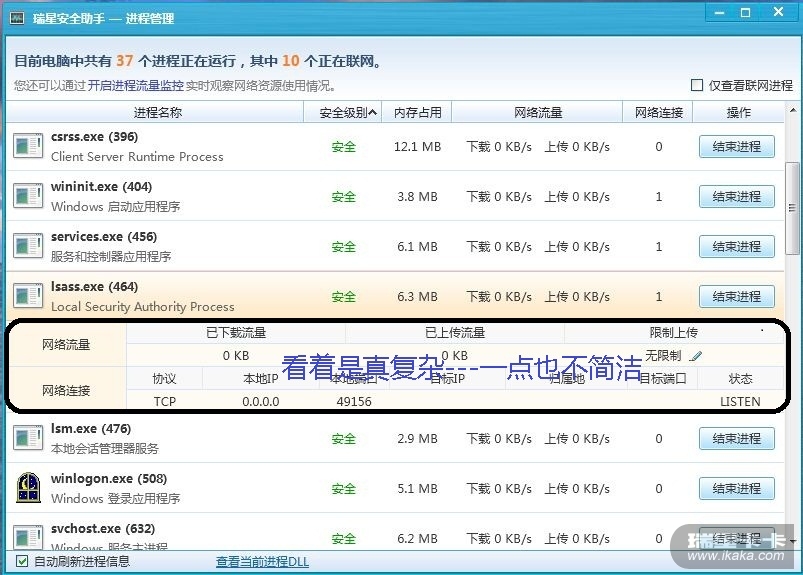This screenshot has height=575, width=803.
Task: Select wininit.exe (404) process name
Action: point(101,187)
